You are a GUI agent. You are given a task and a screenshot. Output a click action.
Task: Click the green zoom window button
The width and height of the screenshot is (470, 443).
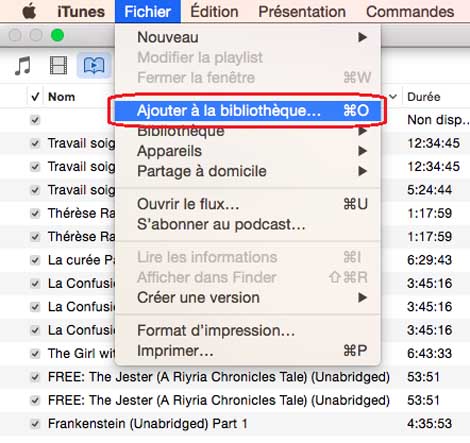(57, 35)
